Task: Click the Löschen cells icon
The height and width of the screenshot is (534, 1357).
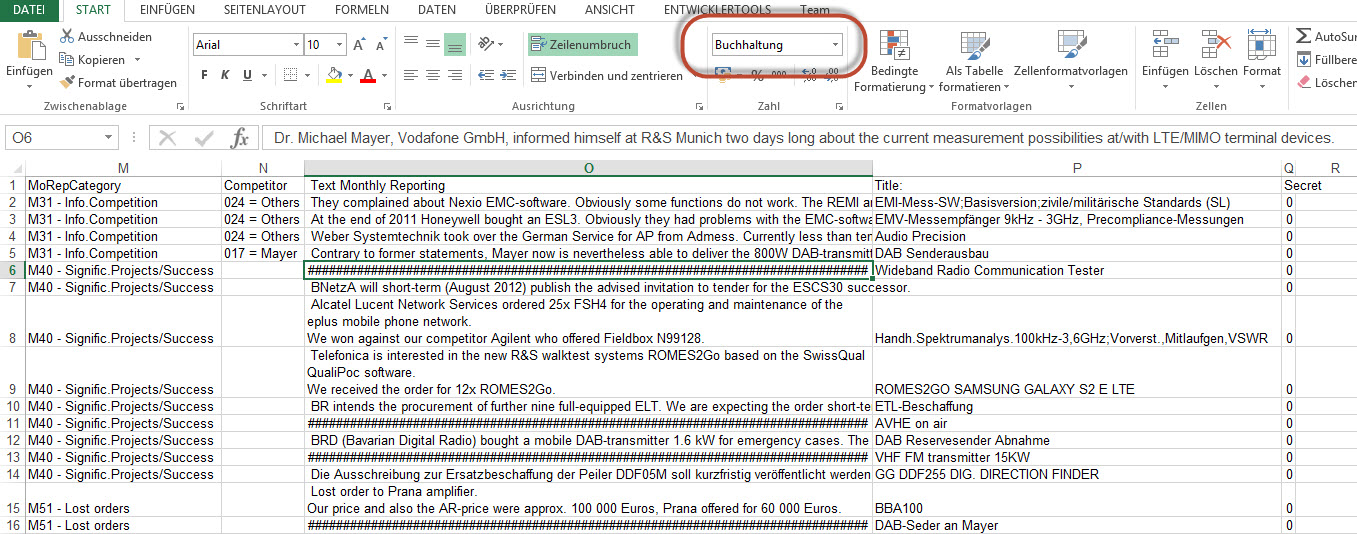Action: (x=1215, y=46)
